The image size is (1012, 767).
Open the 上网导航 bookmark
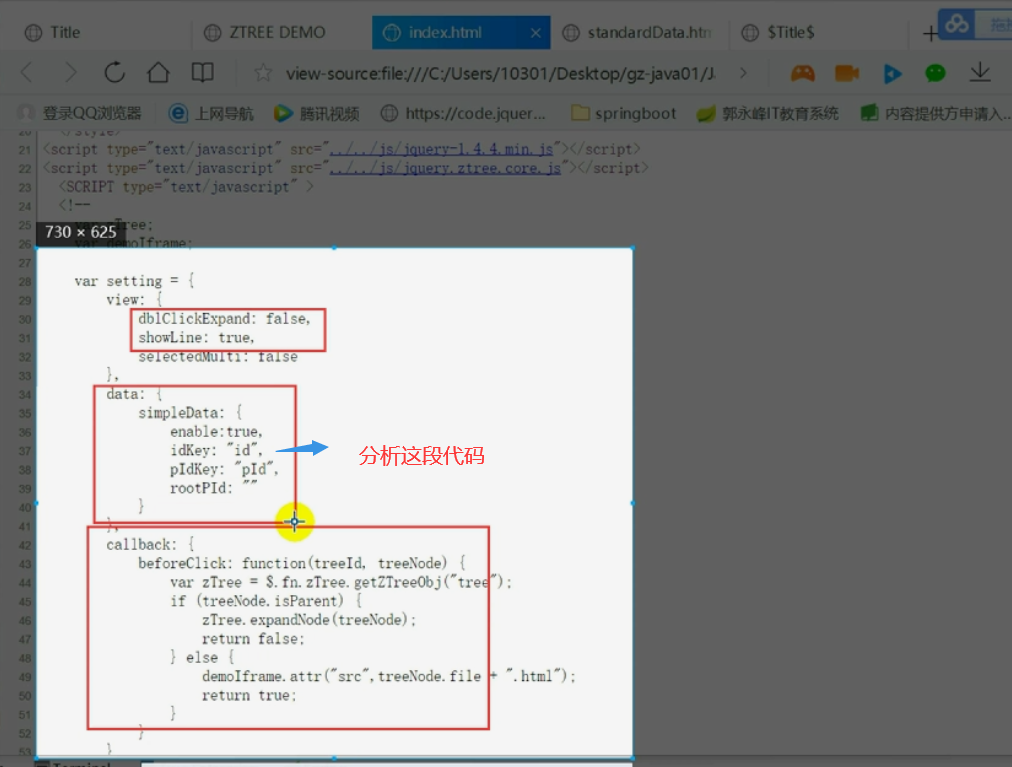click(x=211, y=114)
